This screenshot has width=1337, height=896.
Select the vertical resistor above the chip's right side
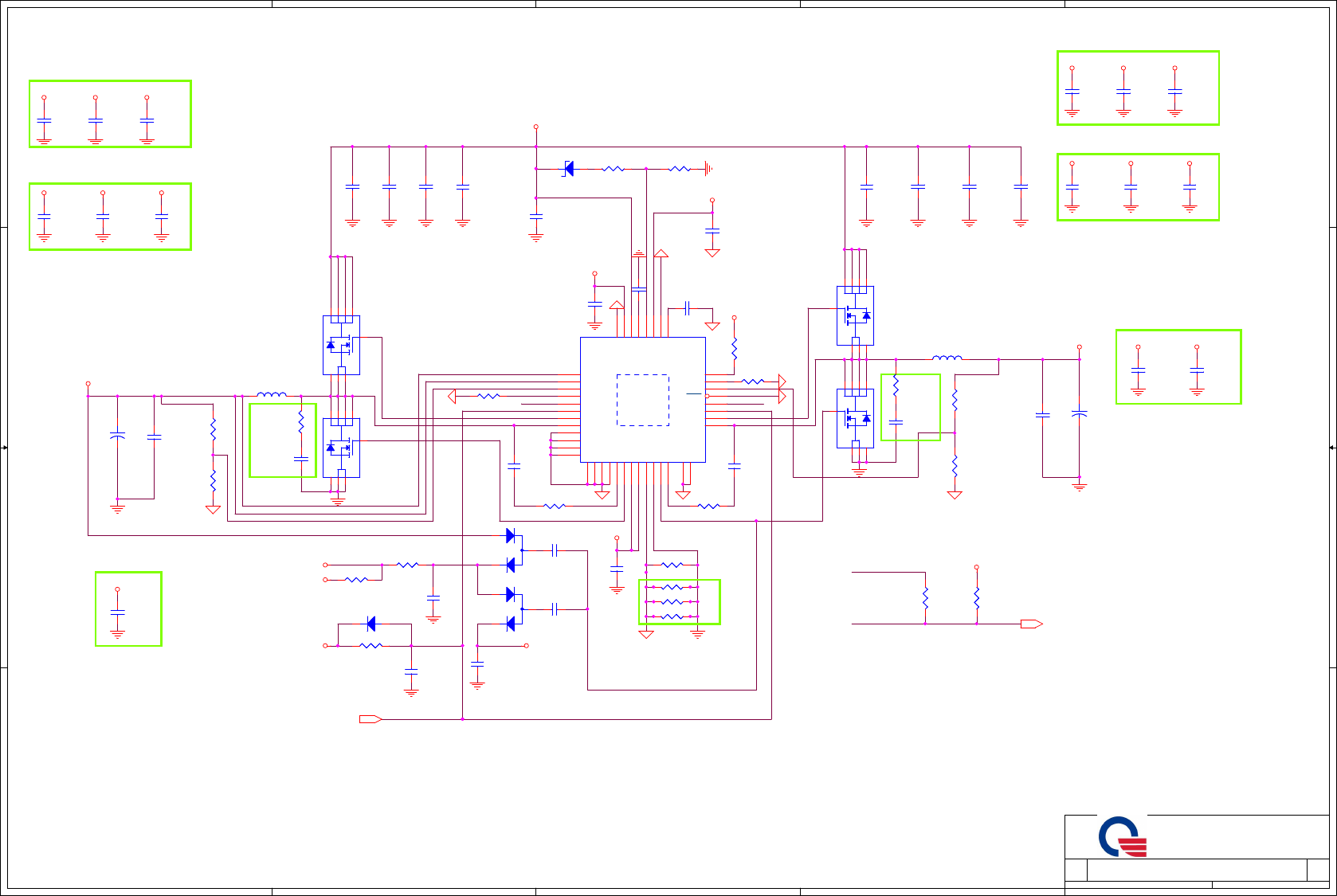click(x=734, y=349)
